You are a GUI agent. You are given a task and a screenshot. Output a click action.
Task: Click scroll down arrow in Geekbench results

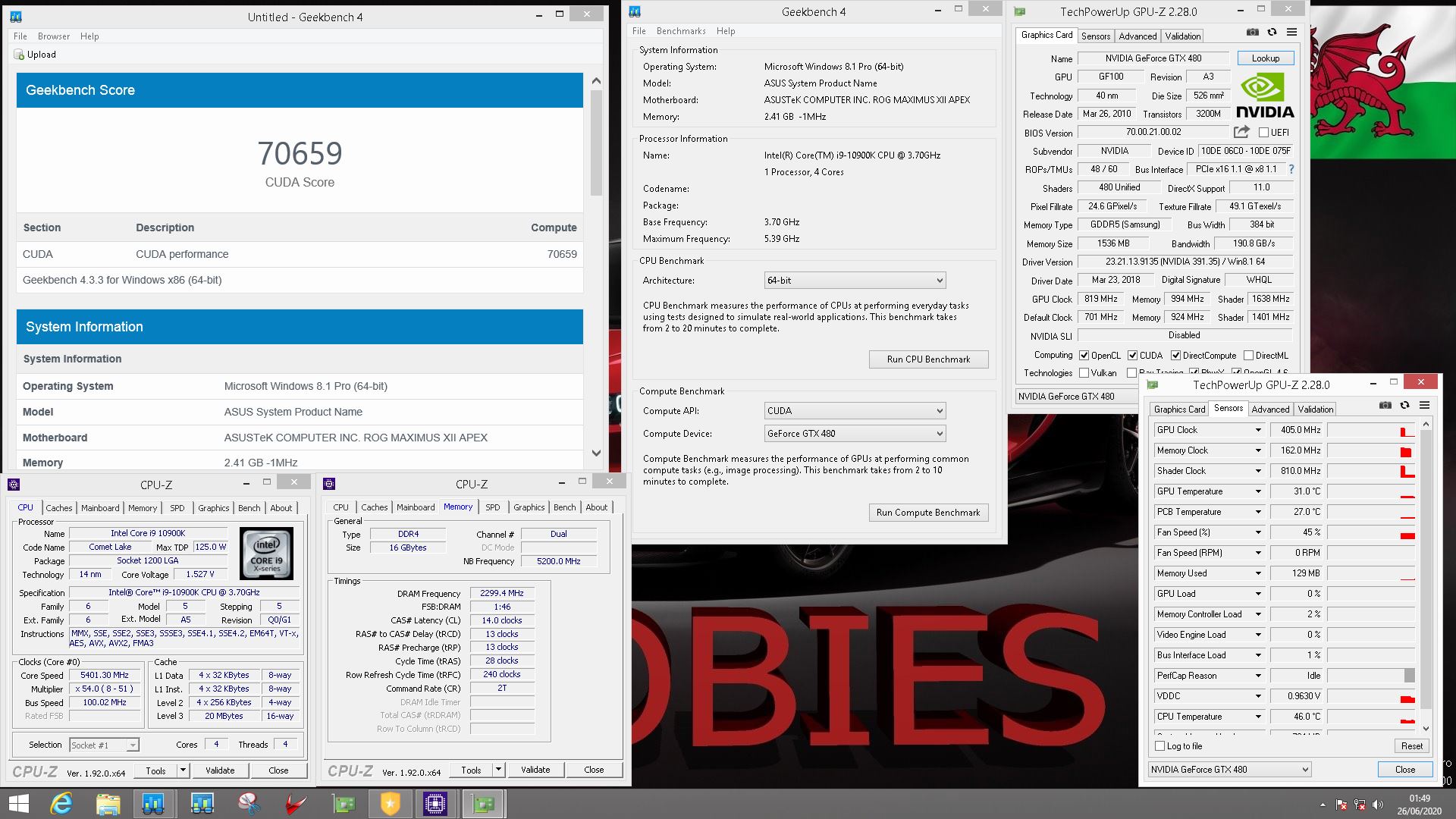596,453
